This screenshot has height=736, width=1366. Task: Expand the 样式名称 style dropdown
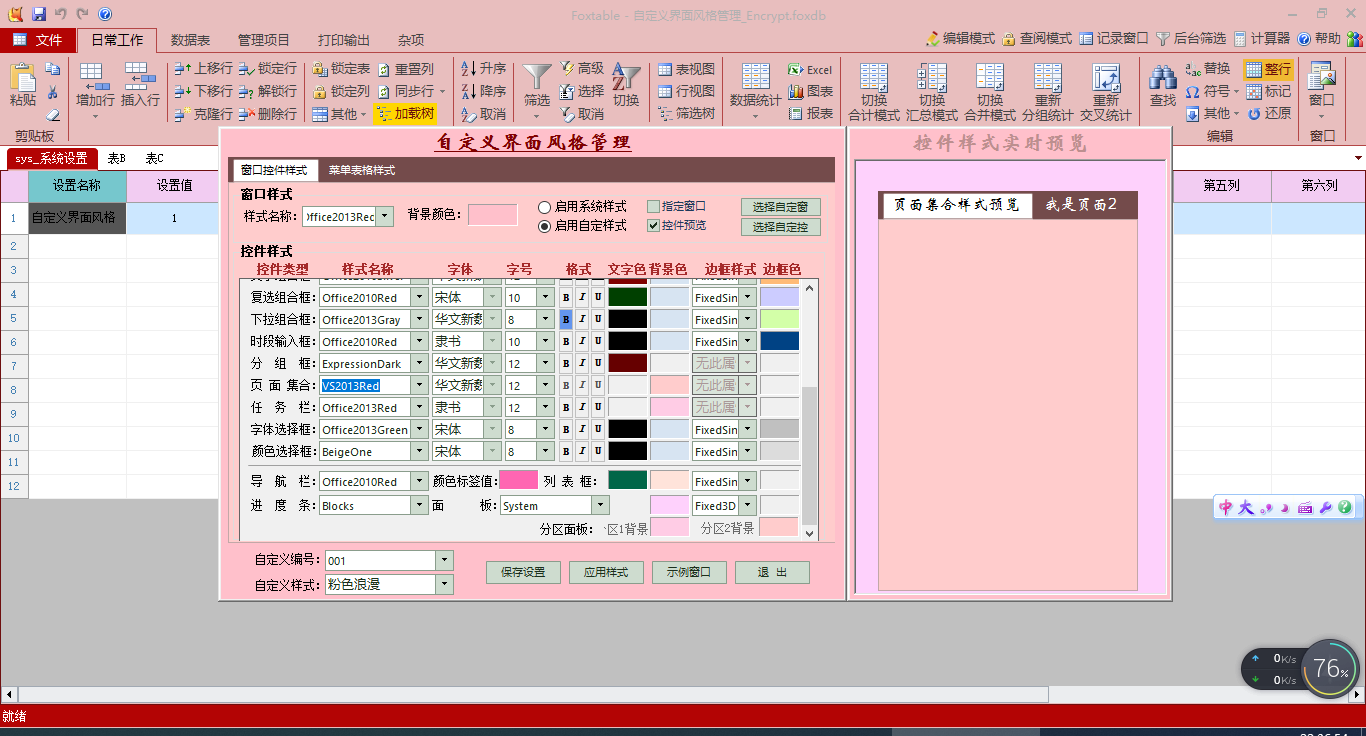386,216
